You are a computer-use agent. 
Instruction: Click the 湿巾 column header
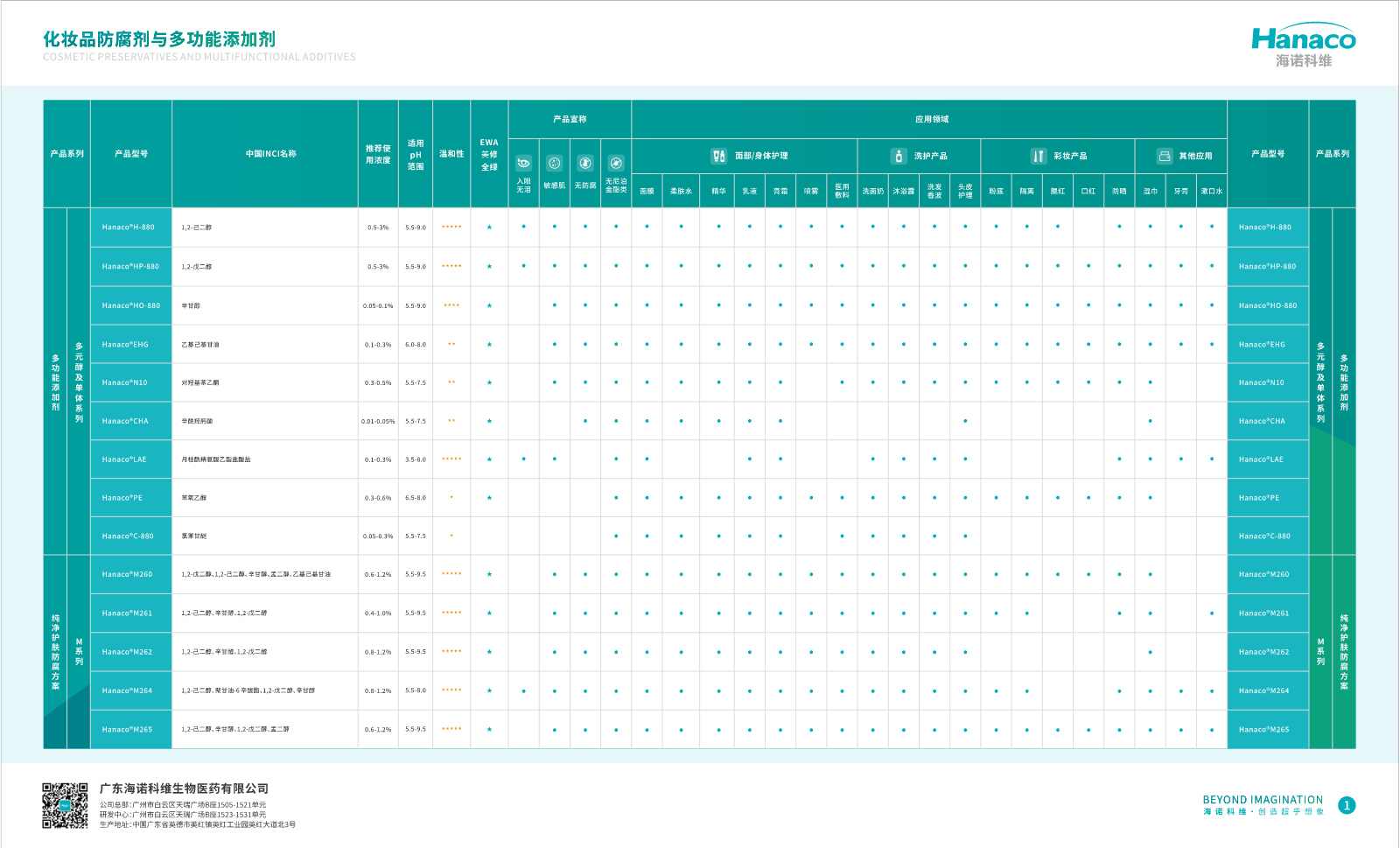[x=1150, y=191]
